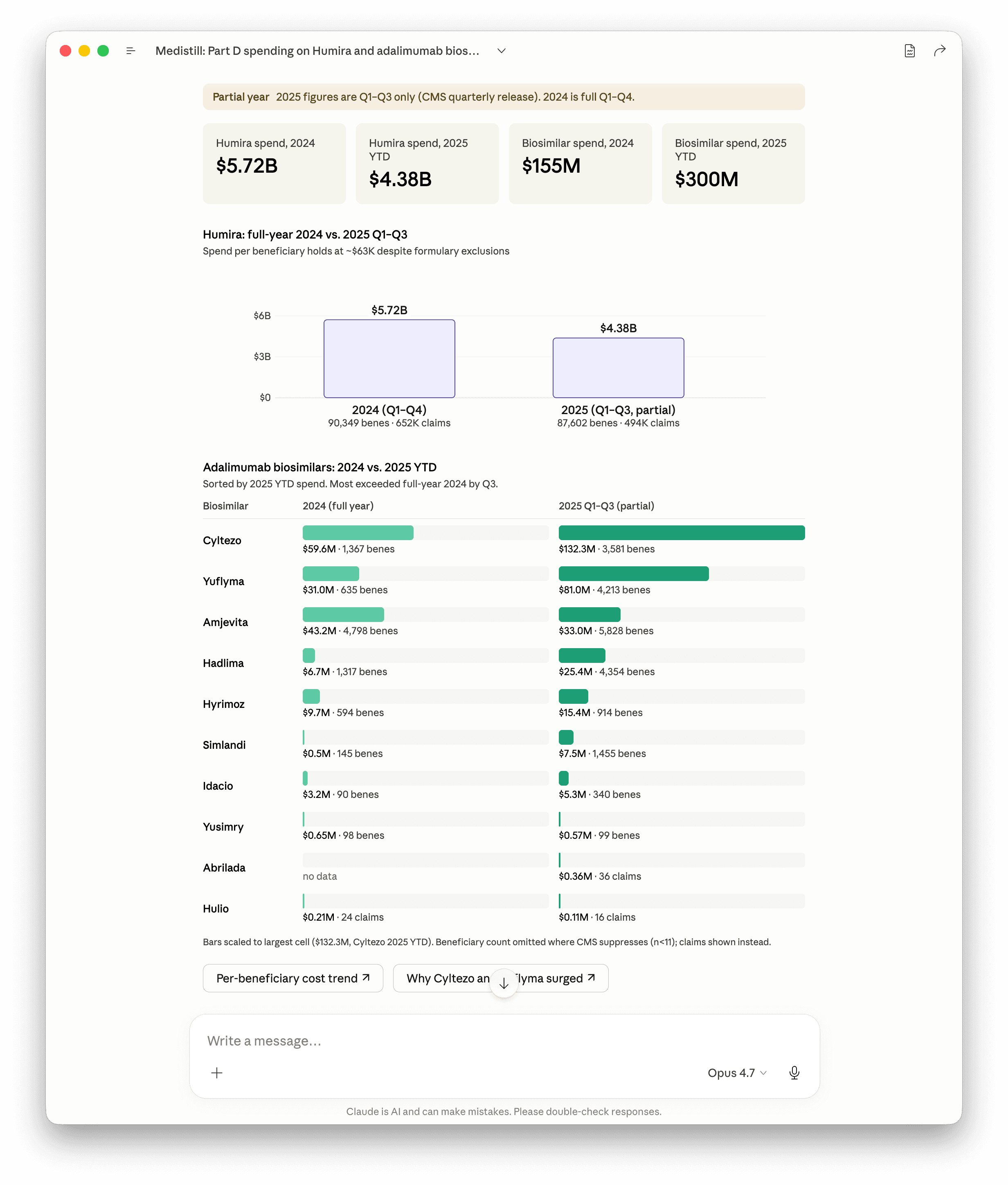The width and height of the screenshot is (1008, 1185).
Task: Click the '$5.72B' bar label in chart
Action: point(389,310)
